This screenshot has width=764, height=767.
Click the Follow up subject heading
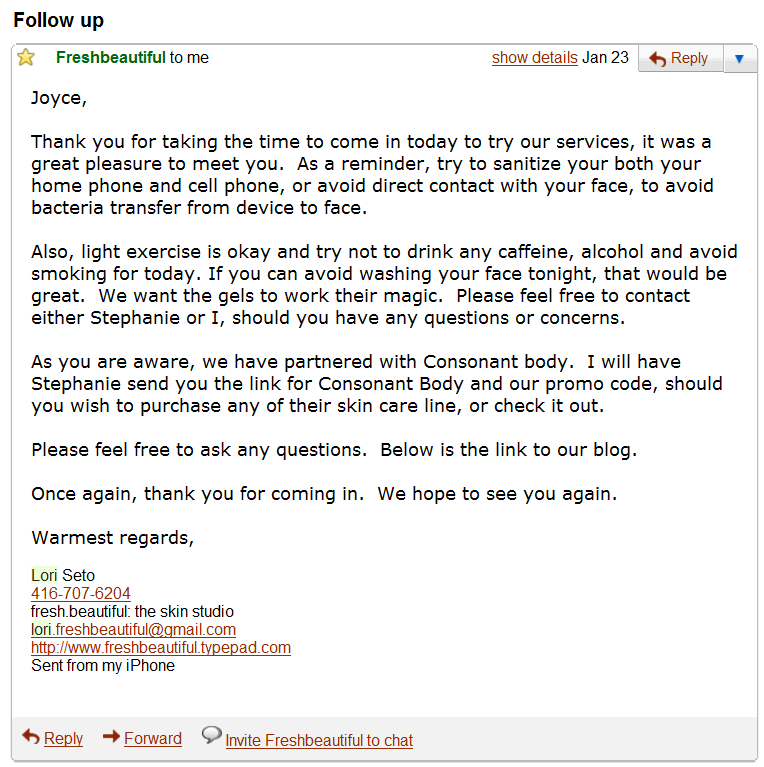tap(58, 20)
